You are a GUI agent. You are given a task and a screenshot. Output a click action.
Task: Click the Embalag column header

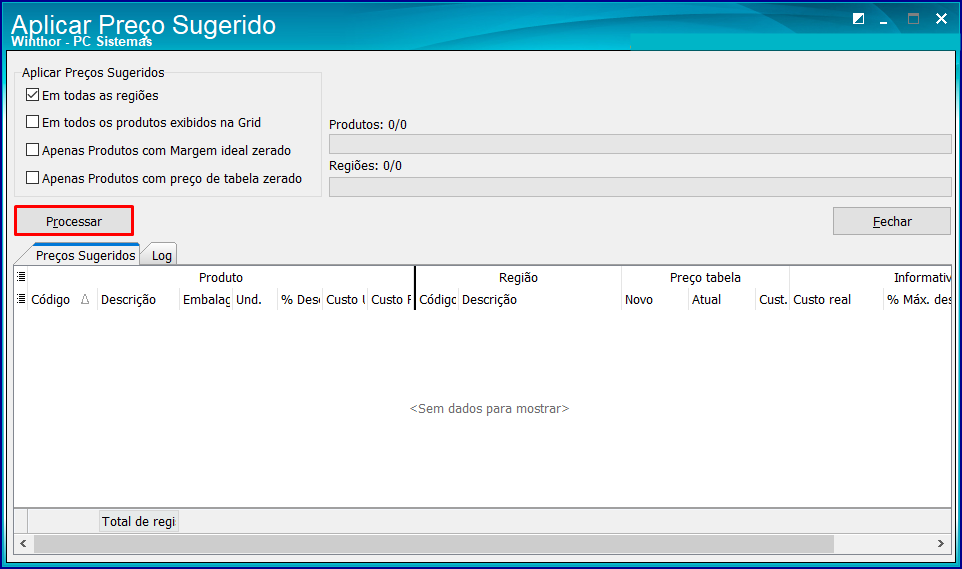pyautogui.click(x=206, y=300)
